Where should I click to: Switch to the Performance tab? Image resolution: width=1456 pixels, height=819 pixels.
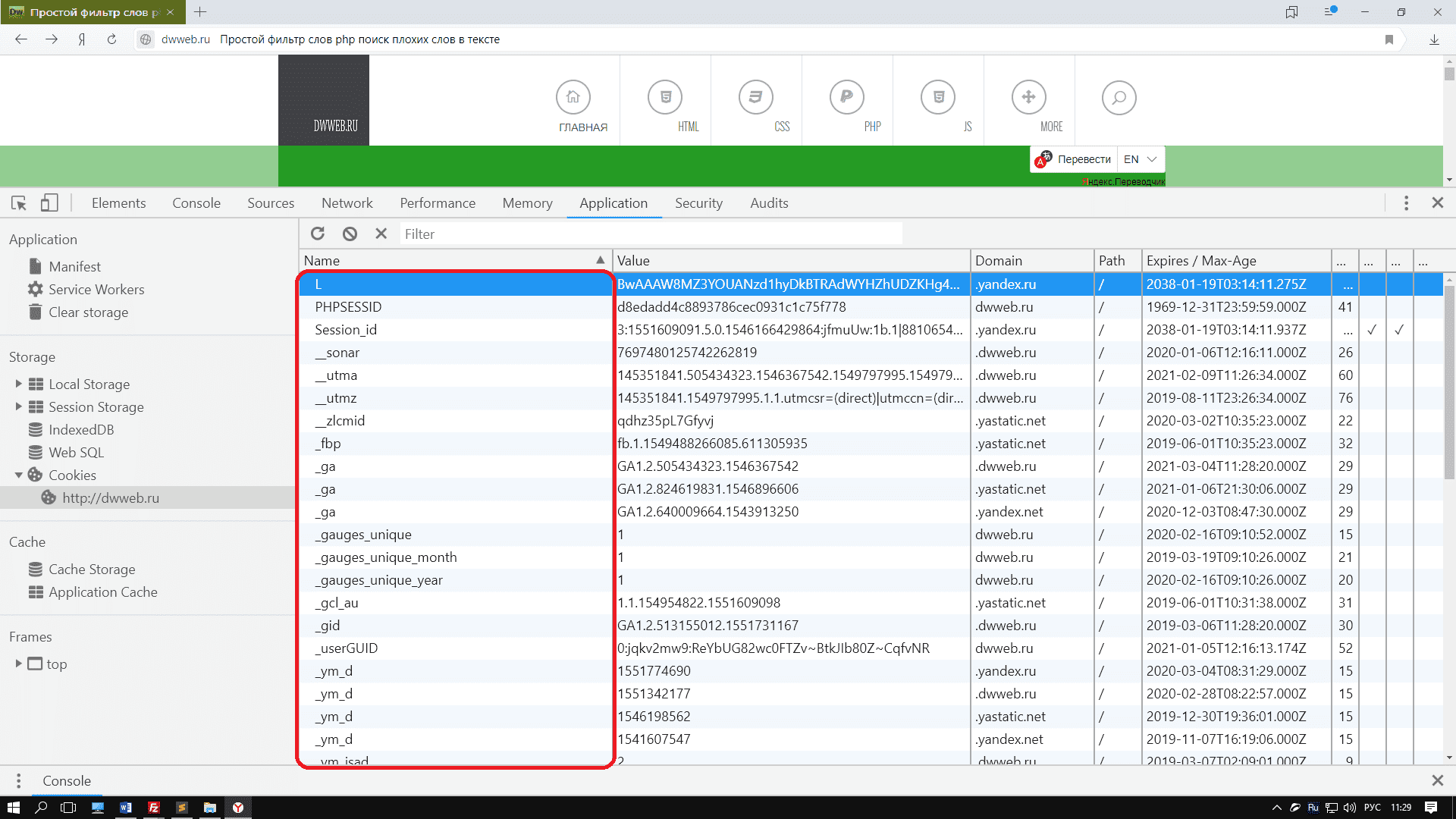click(x=438, y=202)
